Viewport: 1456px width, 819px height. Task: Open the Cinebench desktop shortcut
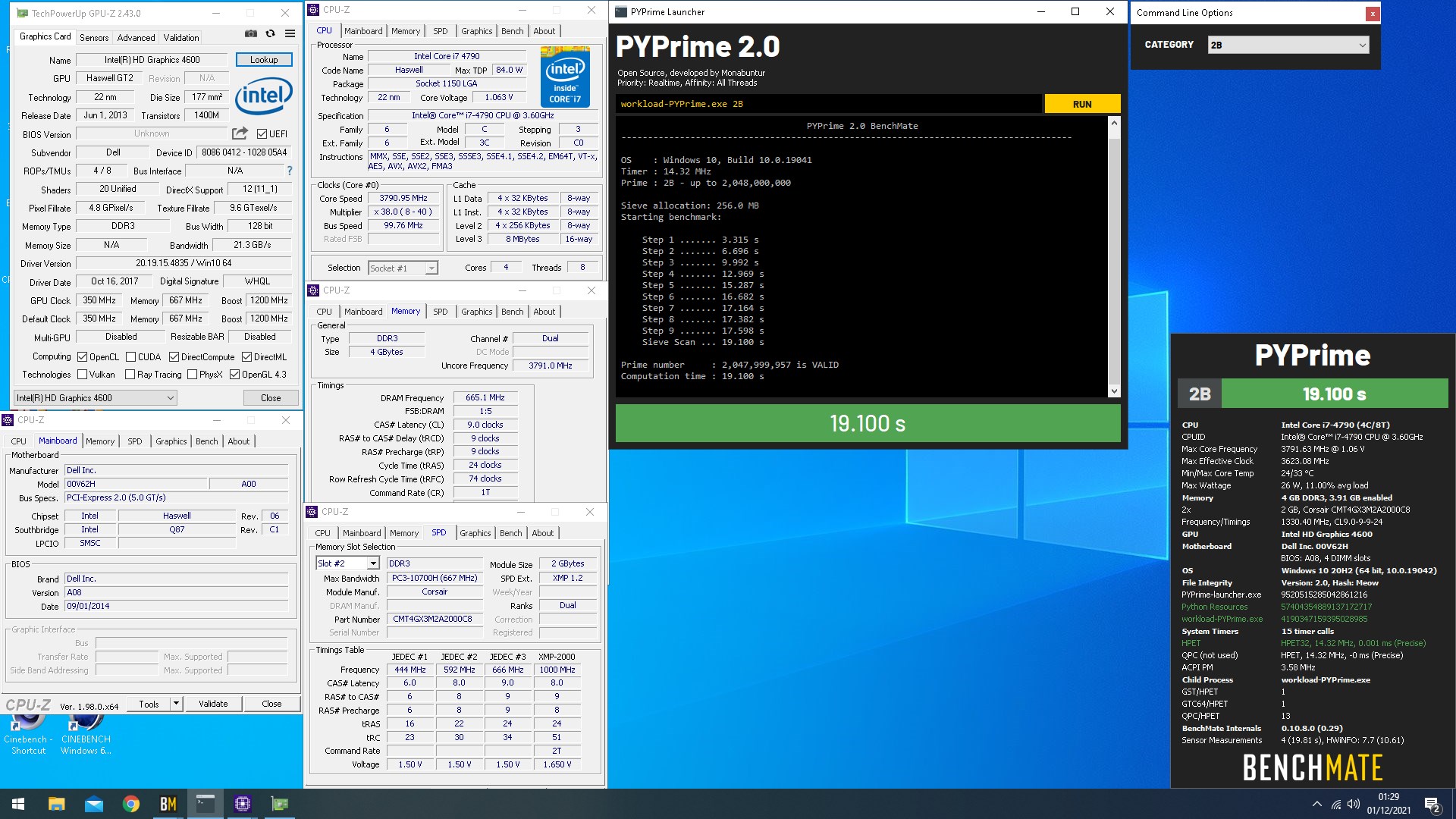click(28, 734)
